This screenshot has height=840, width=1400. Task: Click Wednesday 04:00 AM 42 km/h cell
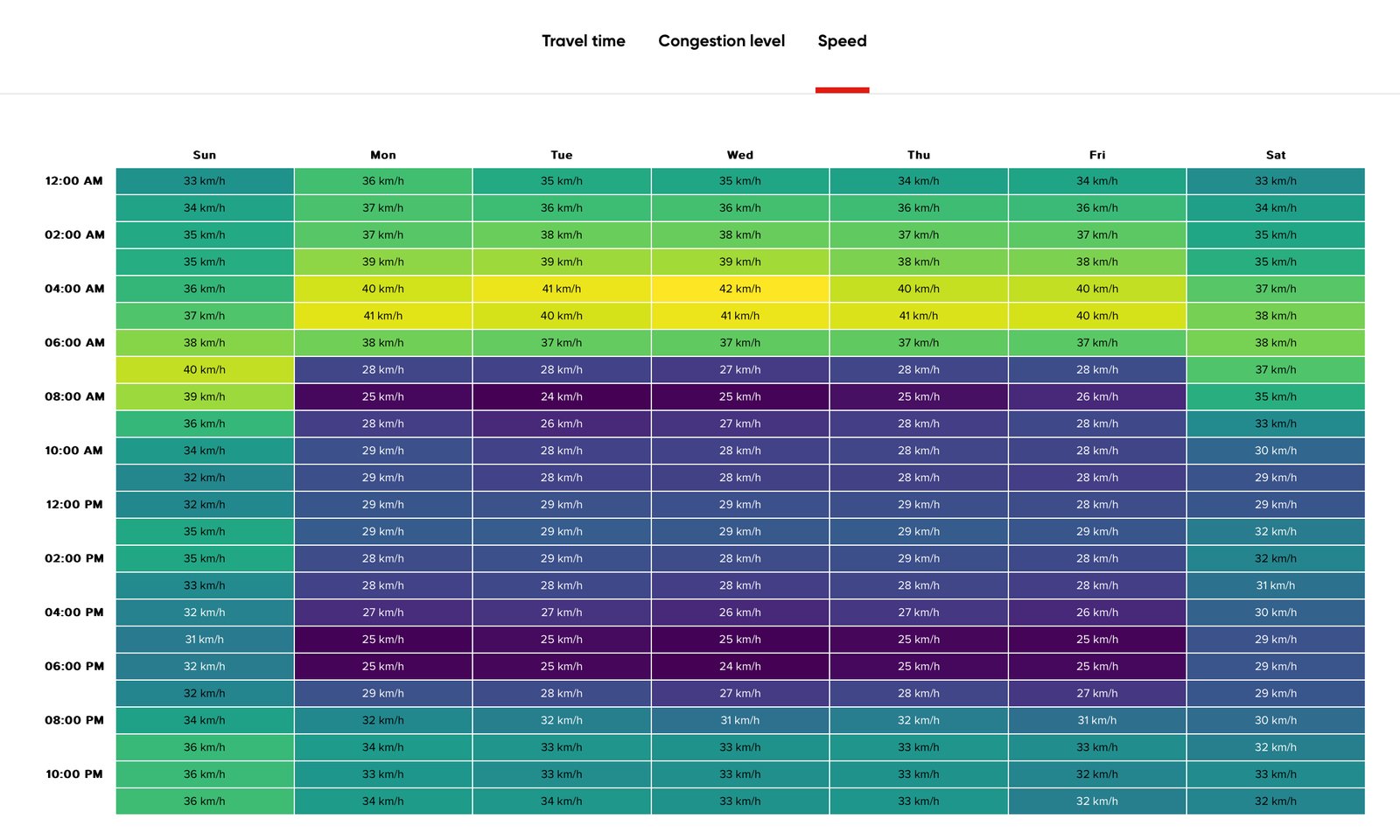coord(740,289)
